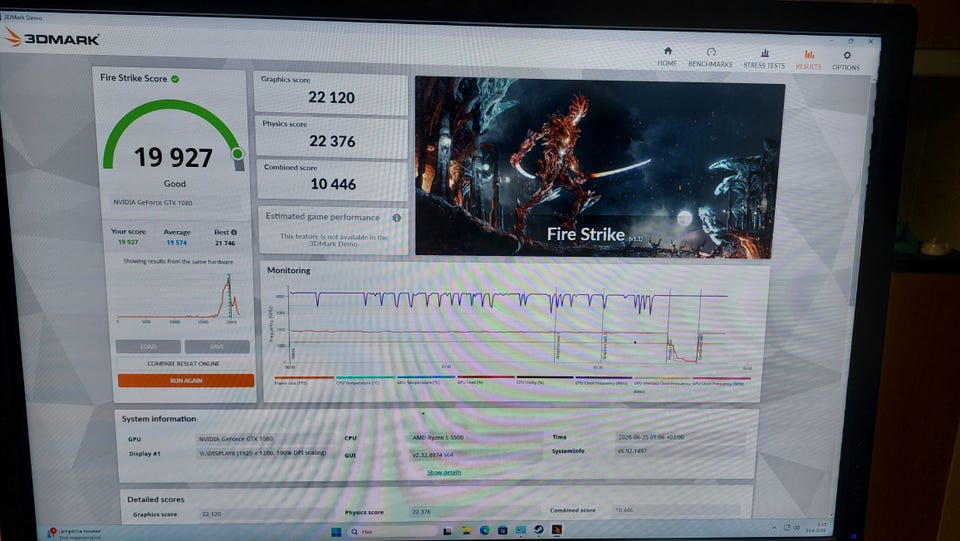Click the Display #1 resolution field
This screenshot has height=541, width=960.
(265, 453)
